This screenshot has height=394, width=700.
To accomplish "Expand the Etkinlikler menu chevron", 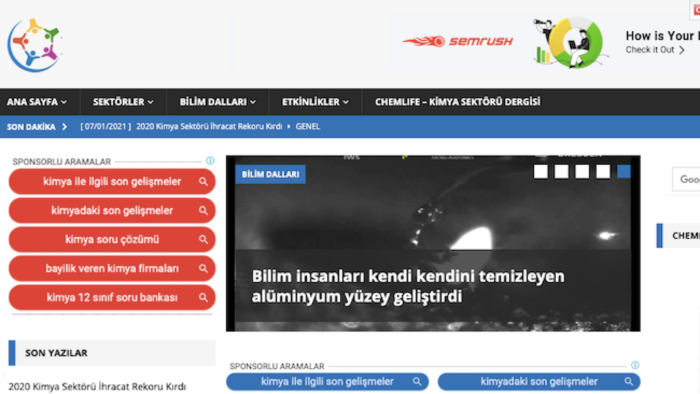I will (x=346, y=102).
